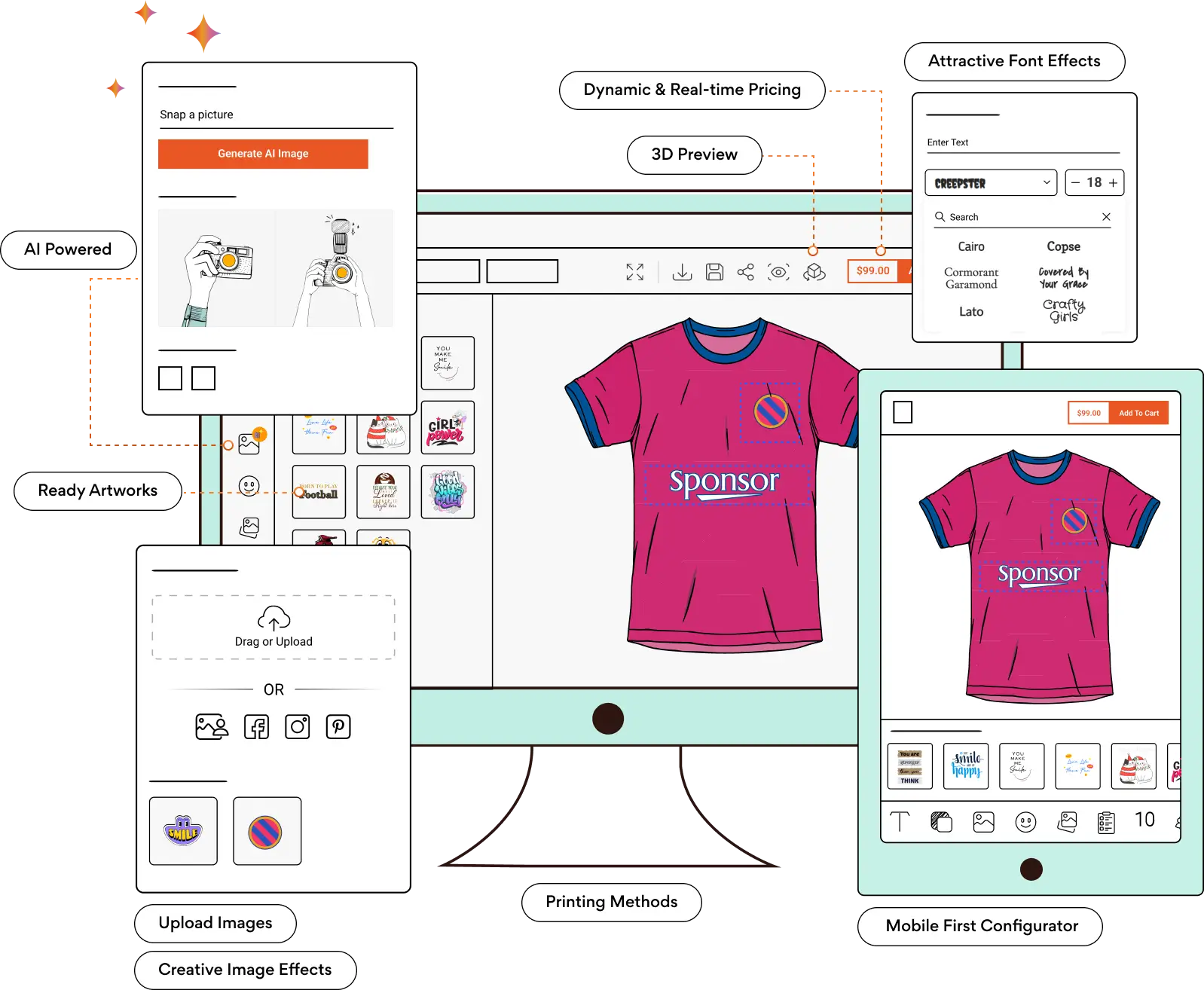Choose the Cairo font option
Screen dimensions: 1204x990
(970, 246)
